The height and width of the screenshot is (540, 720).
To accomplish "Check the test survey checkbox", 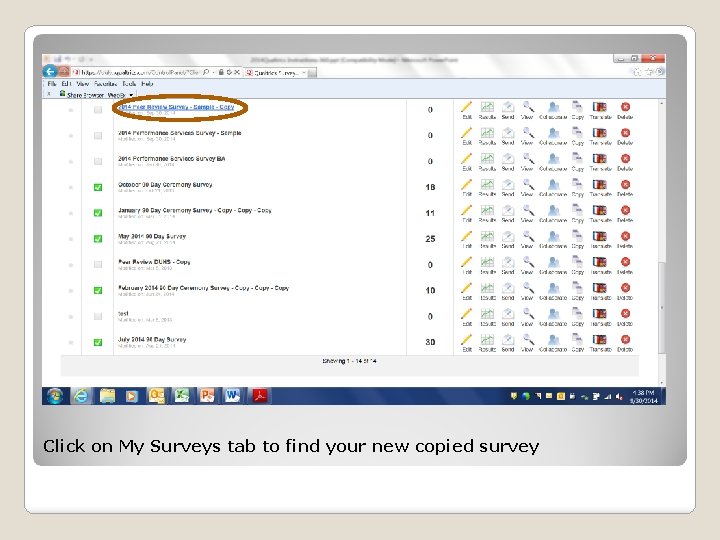I will [98, 316].
